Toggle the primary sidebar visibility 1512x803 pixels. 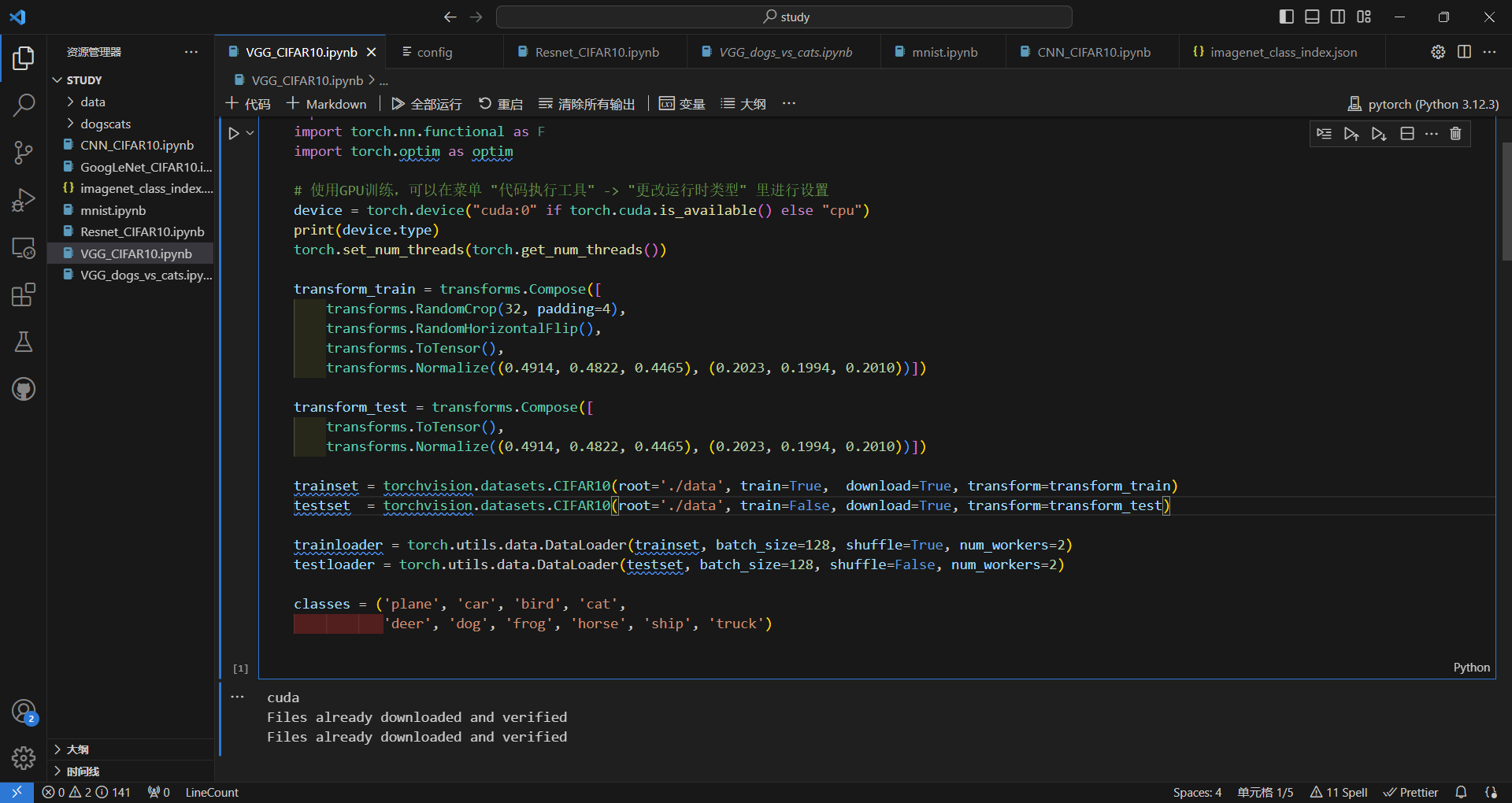click(x=1287, y=17)
